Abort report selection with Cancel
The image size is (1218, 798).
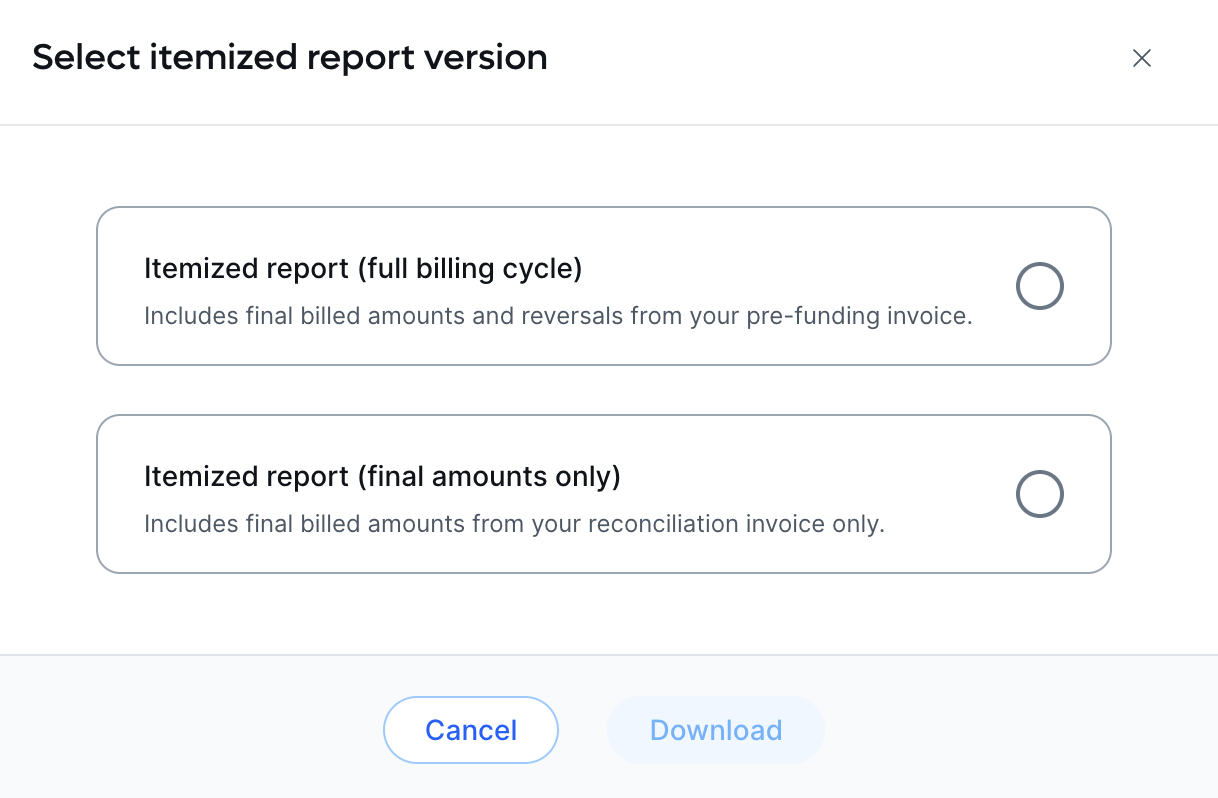471,730
